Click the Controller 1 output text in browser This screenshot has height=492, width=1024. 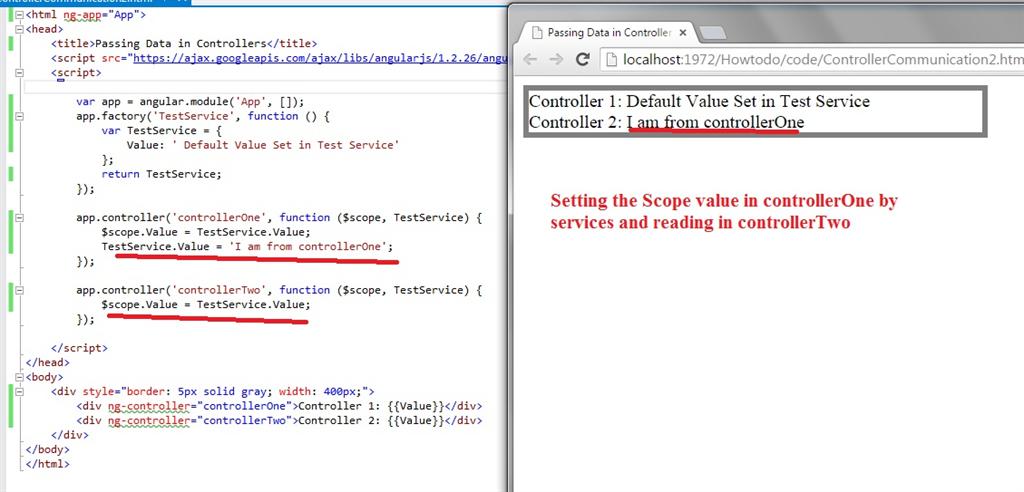tap(699, 101)
